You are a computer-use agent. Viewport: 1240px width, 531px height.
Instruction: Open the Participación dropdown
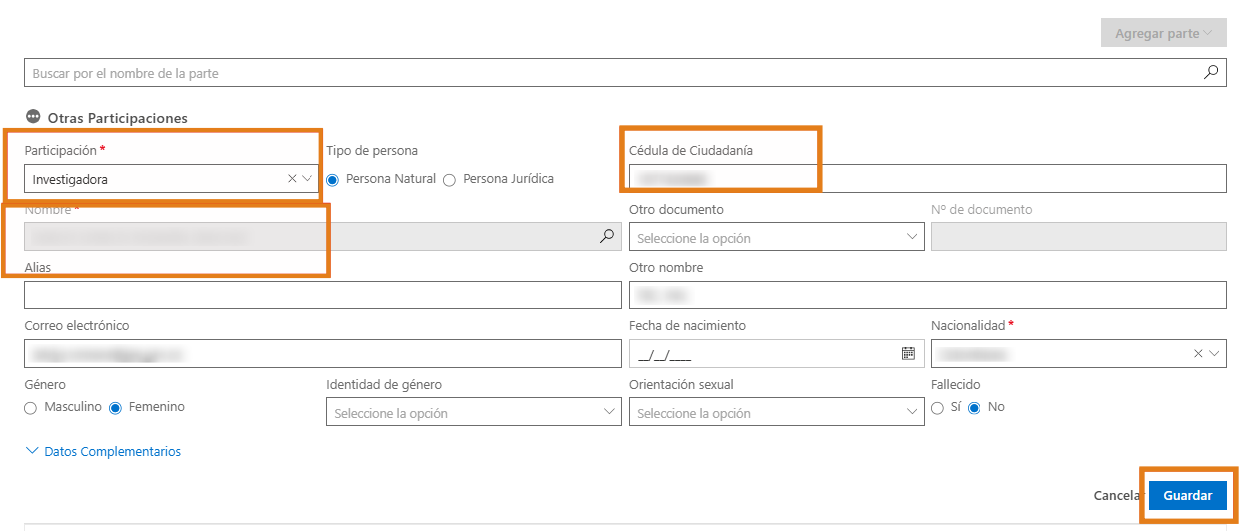coord(307,179)
